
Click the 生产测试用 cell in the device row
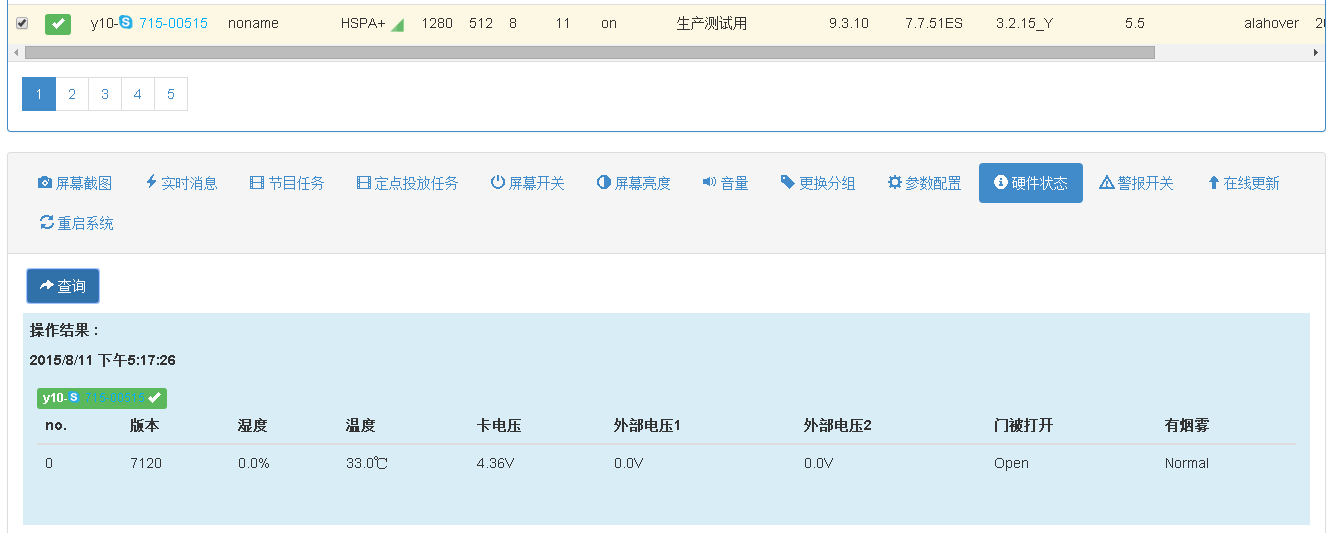[x=712, y=23]
